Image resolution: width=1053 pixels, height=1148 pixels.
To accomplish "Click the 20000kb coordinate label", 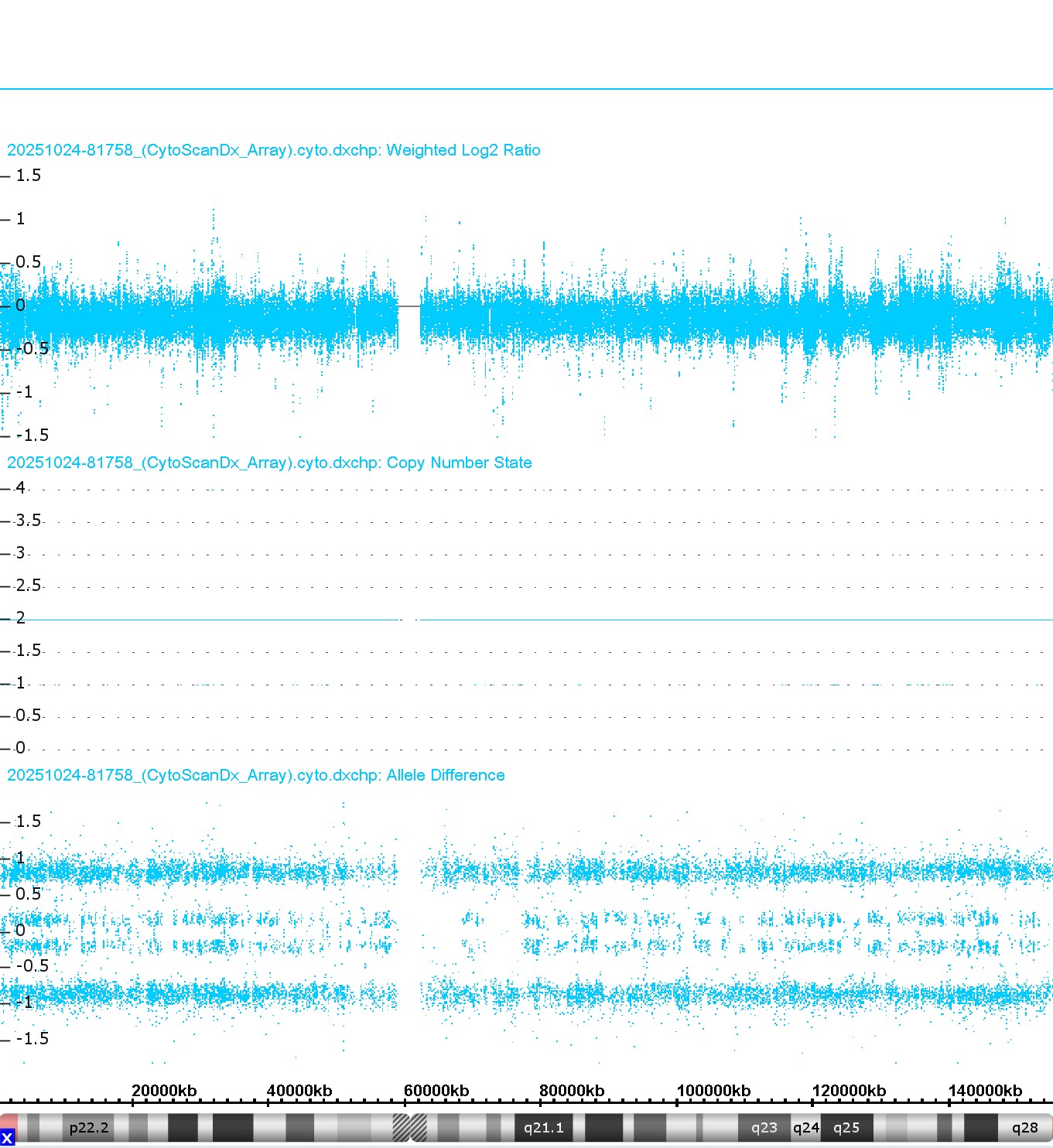I will (164, 1091).
